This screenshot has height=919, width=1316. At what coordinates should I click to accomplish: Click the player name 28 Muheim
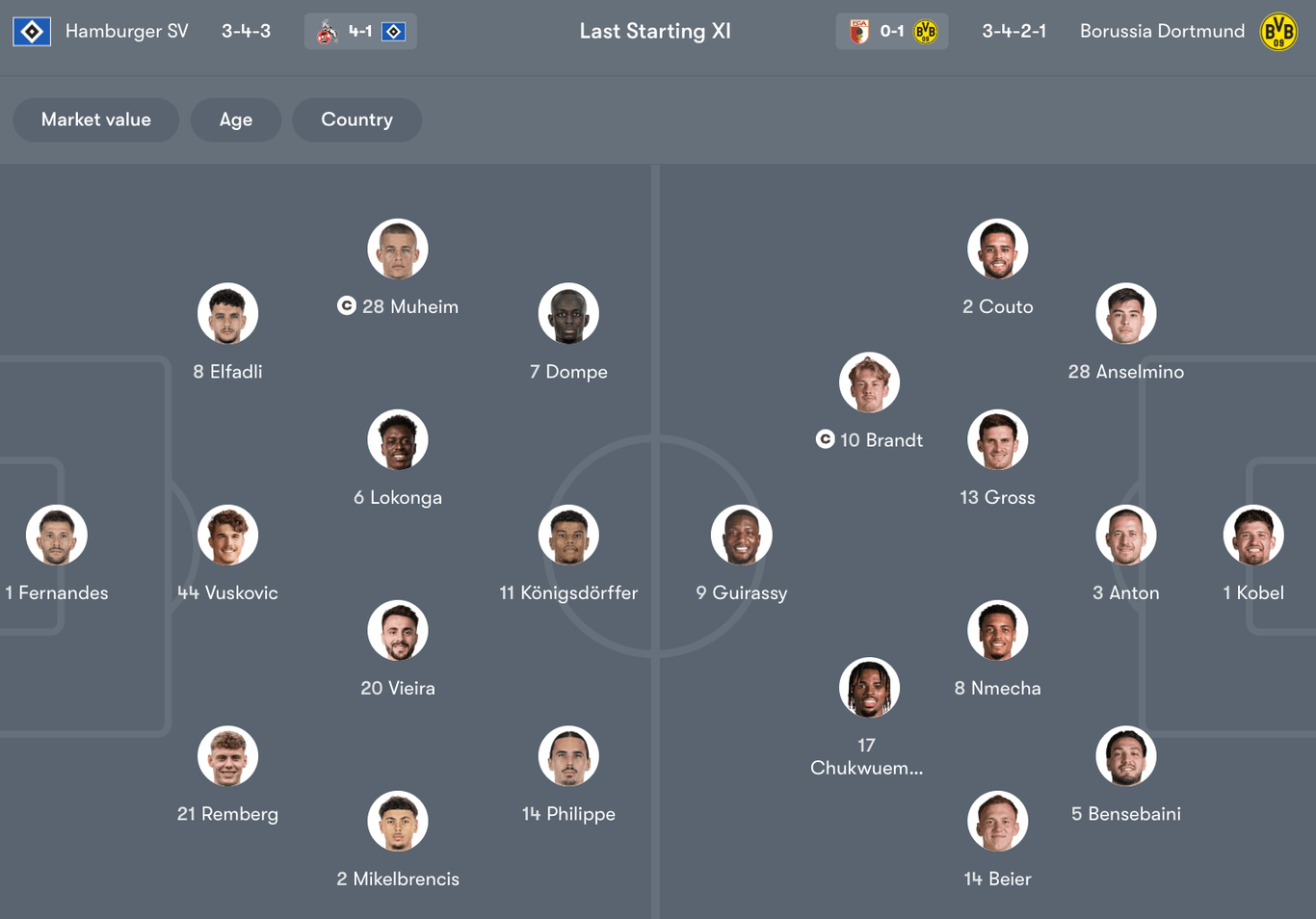408,306
